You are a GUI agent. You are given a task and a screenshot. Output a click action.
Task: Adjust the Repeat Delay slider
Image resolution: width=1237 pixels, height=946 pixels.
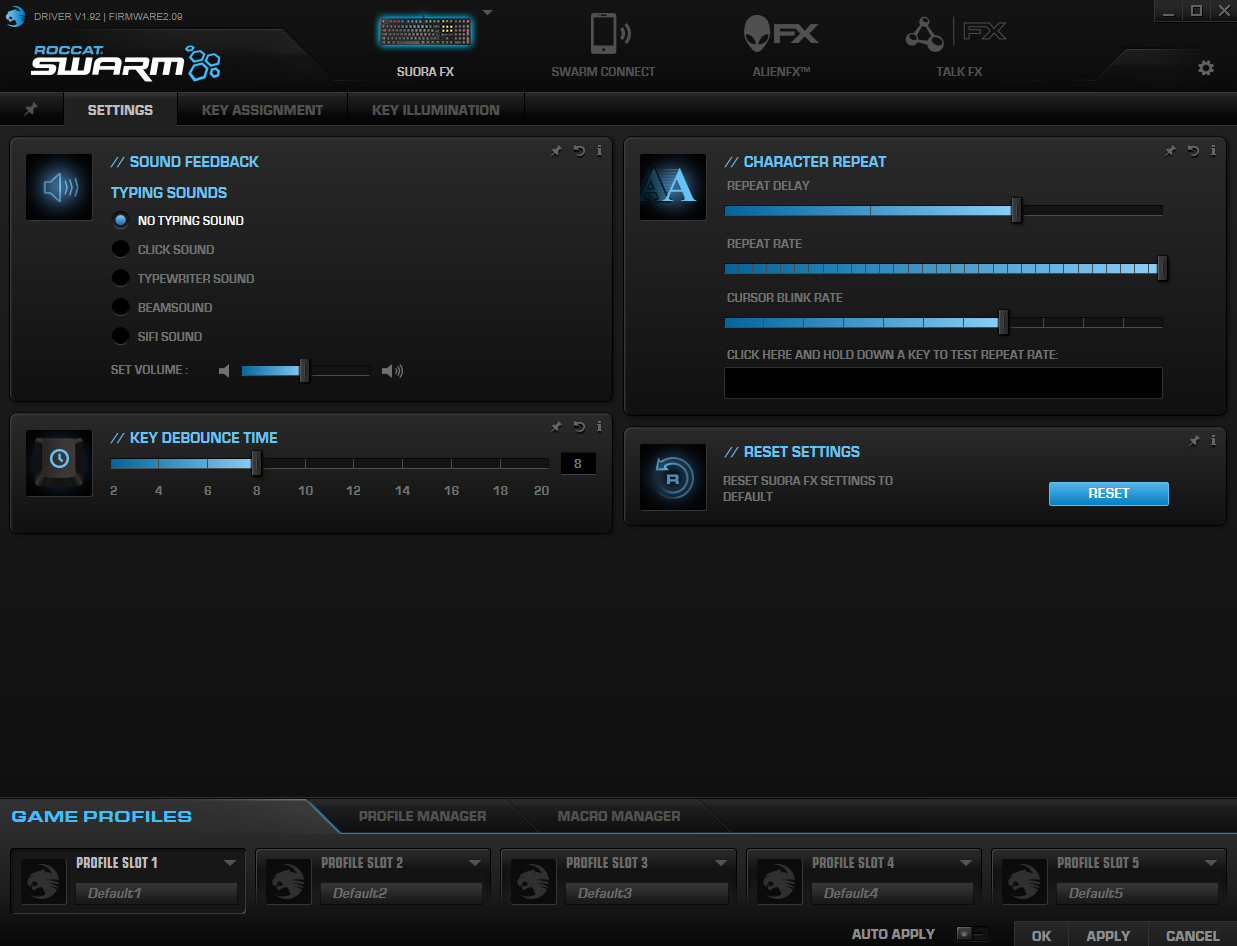pyautogui.click(x=943, y=210)
